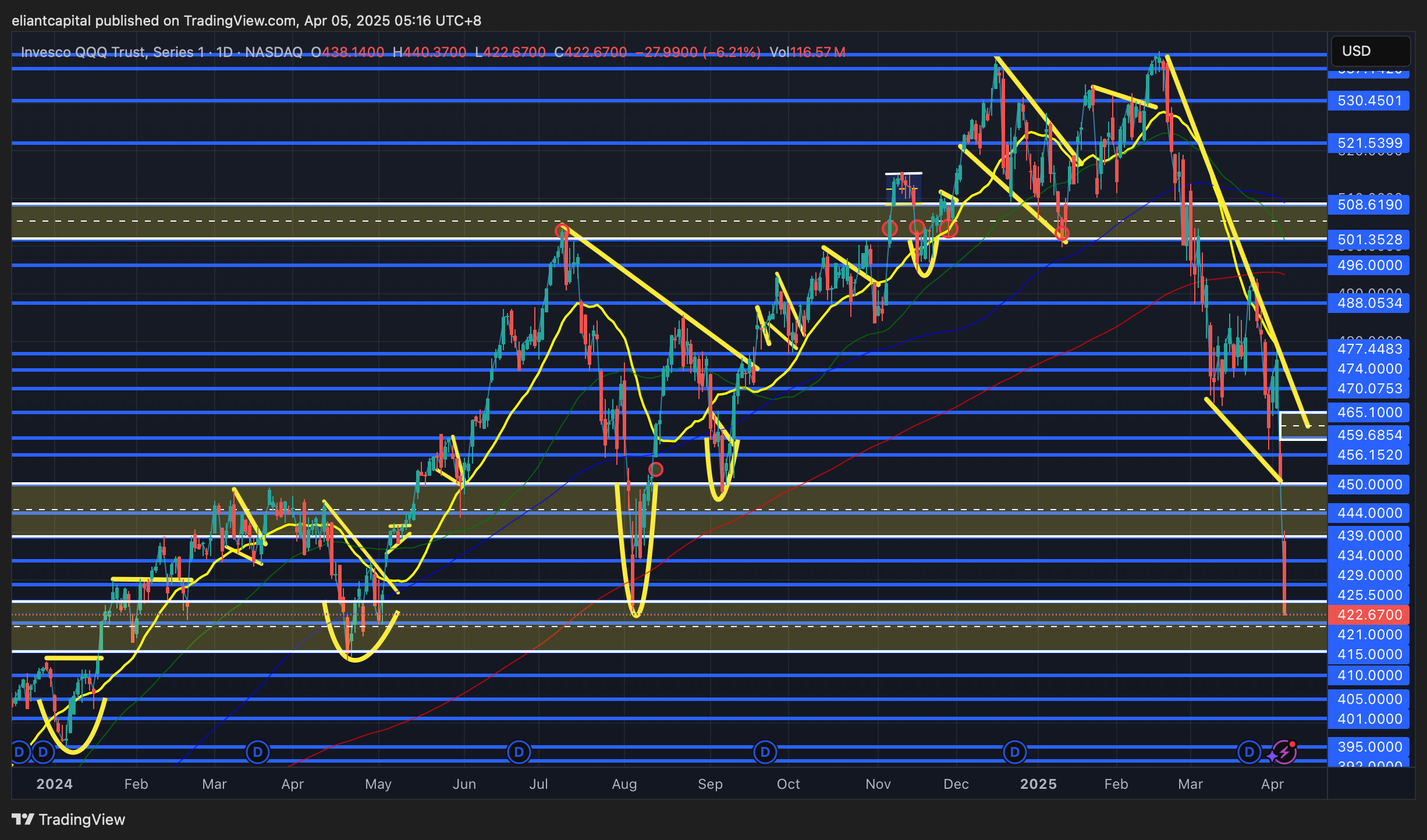The width and height of the screenshot is (1427, 840).
Task: Click the 395.0000 price level label
Action: [x=1369, y=746]
